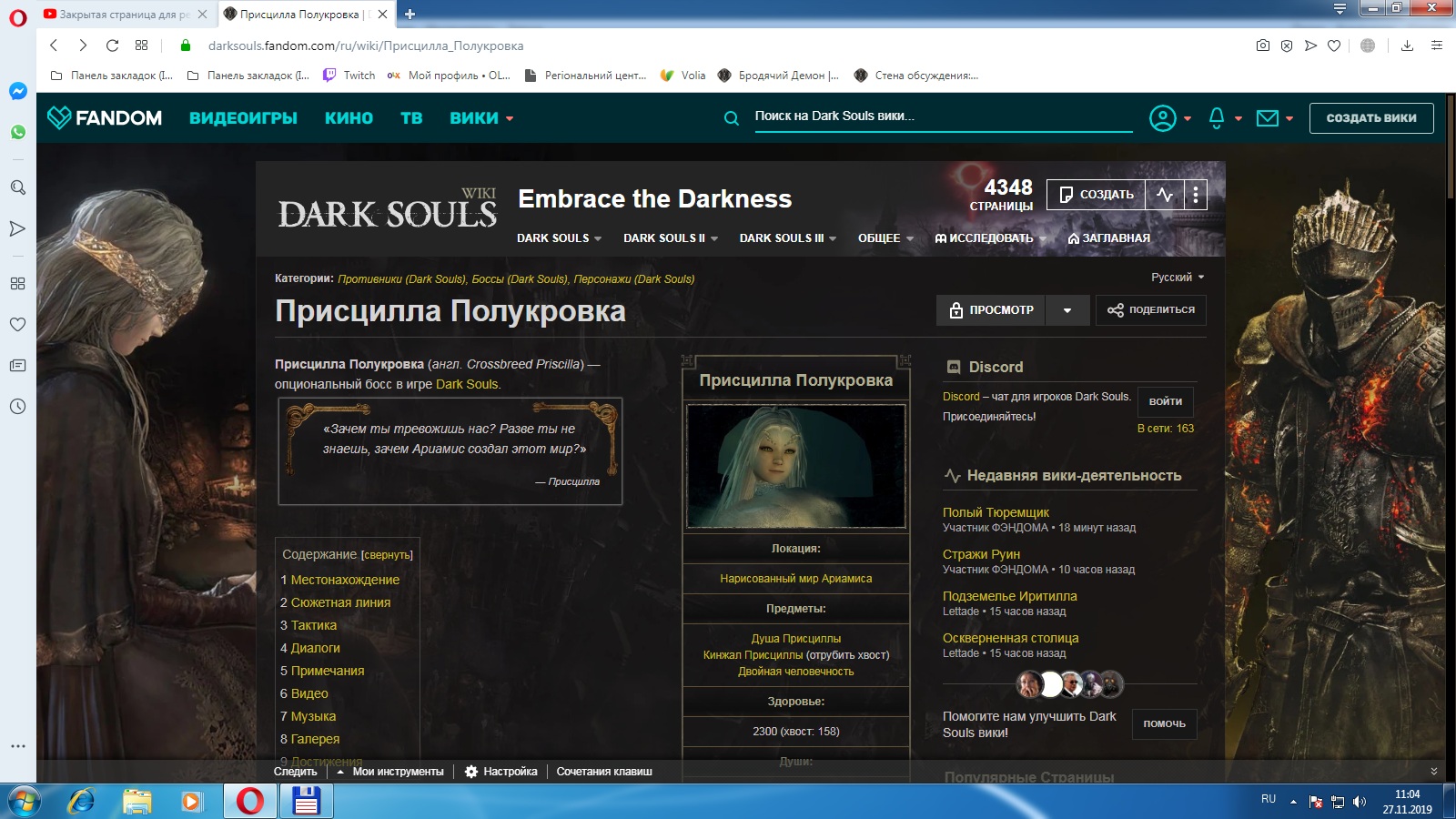Open File Explorer from taskbar
The image size is (1456, 819).
coord(137,801)
